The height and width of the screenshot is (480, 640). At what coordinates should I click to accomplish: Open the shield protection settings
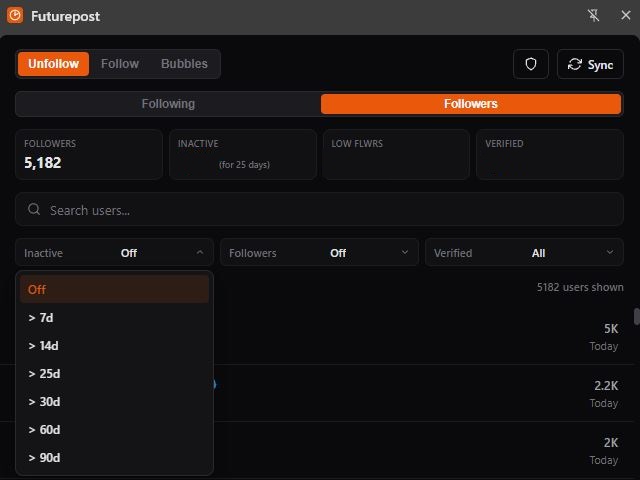531,64
